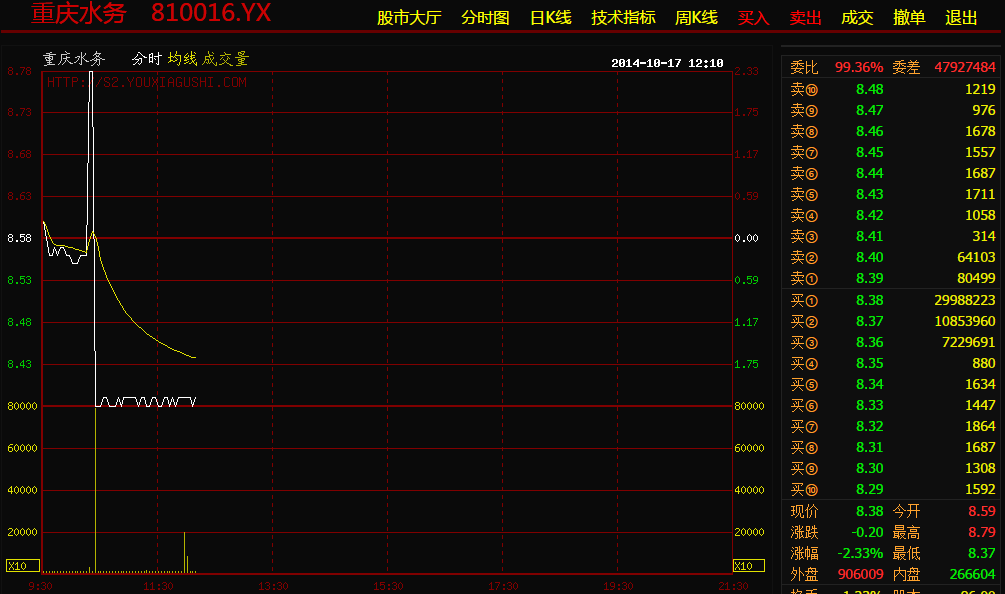Viewport: 1005px width, 594px height.
Task: Switch to 周K线 weekly candlestick chart
Action: click(696, 18)
